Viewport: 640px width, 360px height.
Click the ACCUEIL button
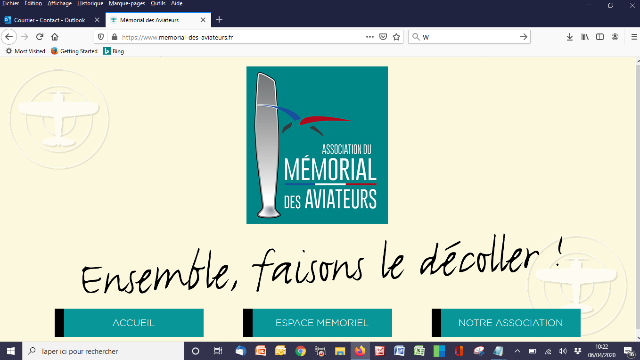pos(129,323)
